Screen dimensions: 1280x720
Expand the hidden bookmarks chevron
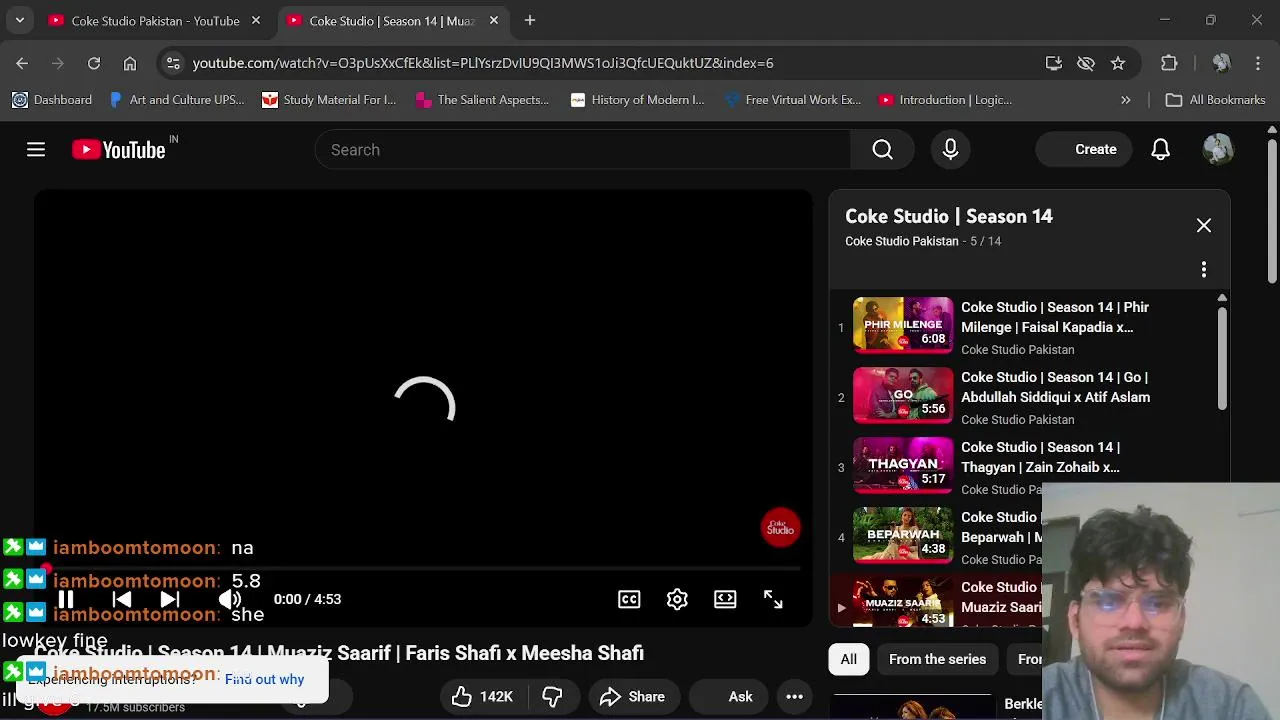pos(1126,100)
